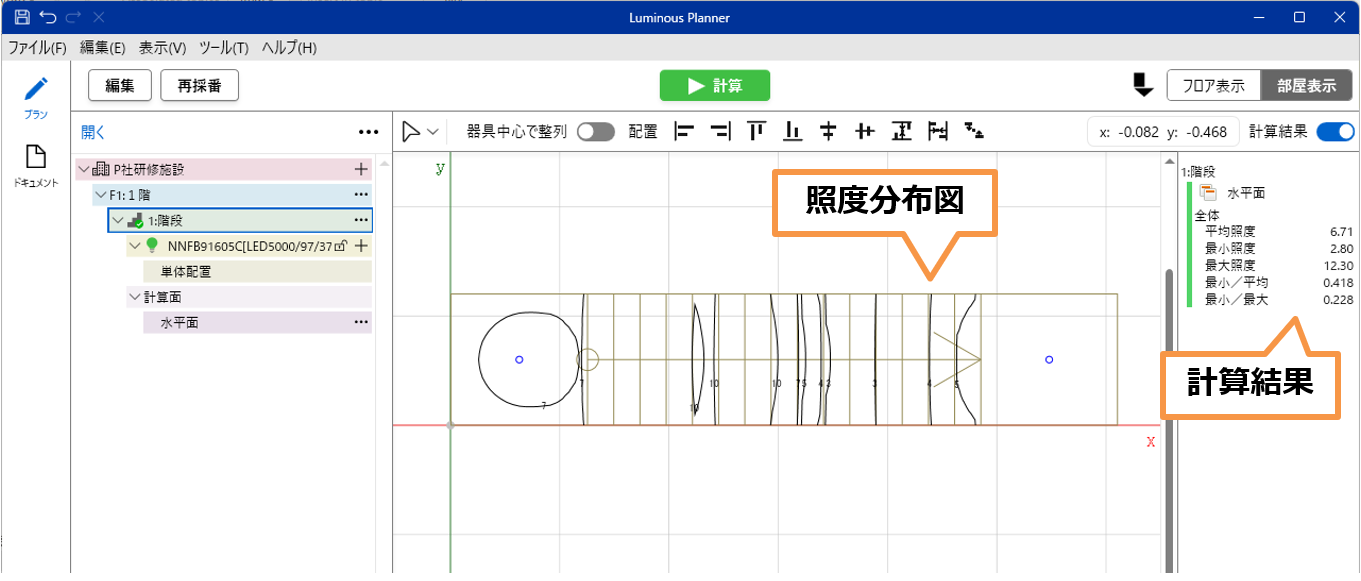Click the equal horizontal spacing icon

coord(937,131)
